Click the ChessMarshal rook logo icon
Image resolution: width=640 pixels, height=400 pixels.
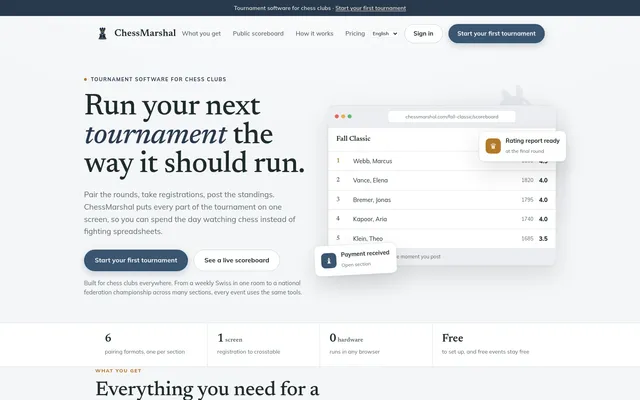(x=102, y=33)
